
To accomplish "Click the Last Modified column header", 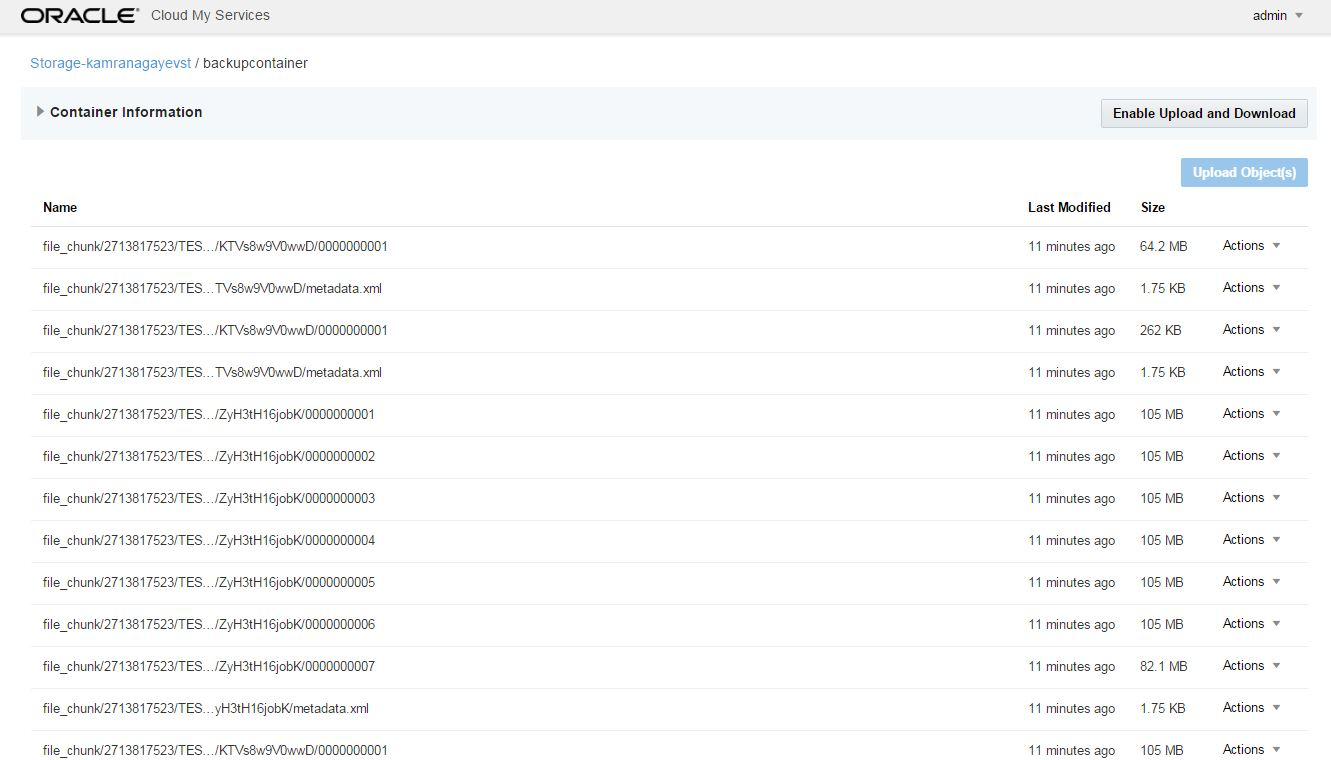I will pyautogui.click(x=1068, y=207).
